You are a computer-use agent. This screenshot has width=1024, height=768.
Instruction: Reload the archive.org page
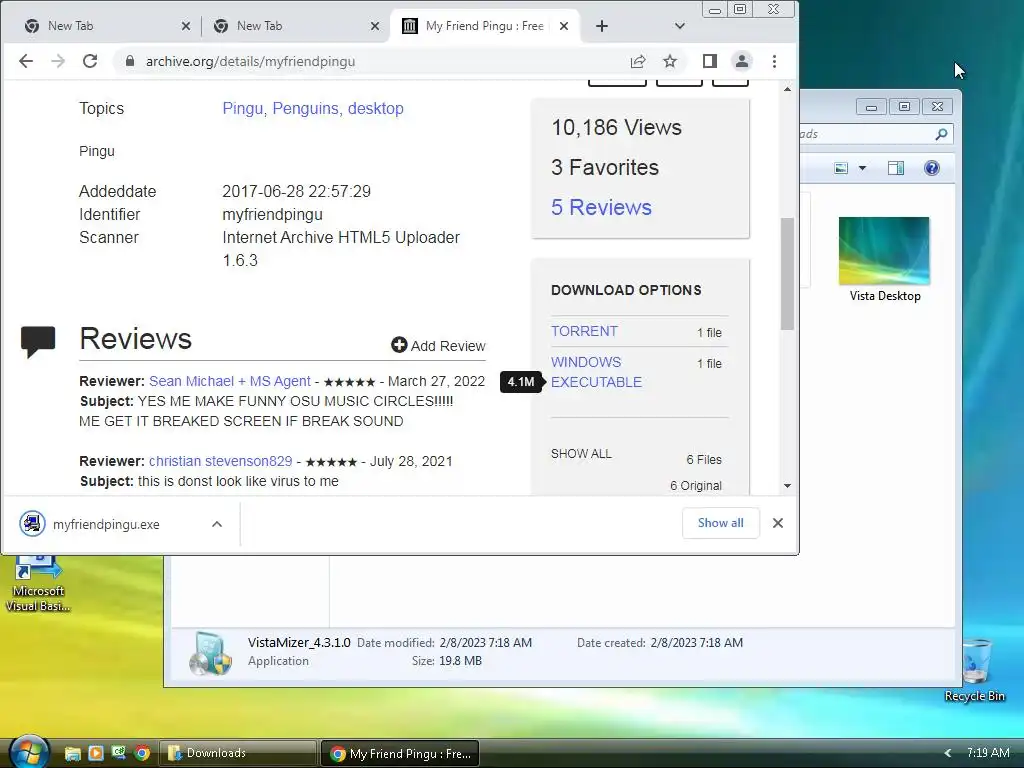click(90, 61)
